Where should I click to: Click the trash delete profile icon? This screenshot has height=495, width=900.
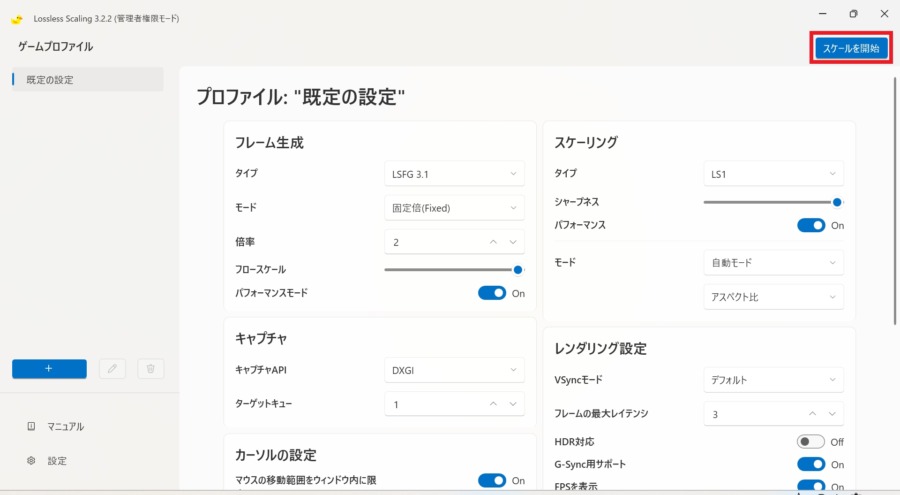[150, 369]
